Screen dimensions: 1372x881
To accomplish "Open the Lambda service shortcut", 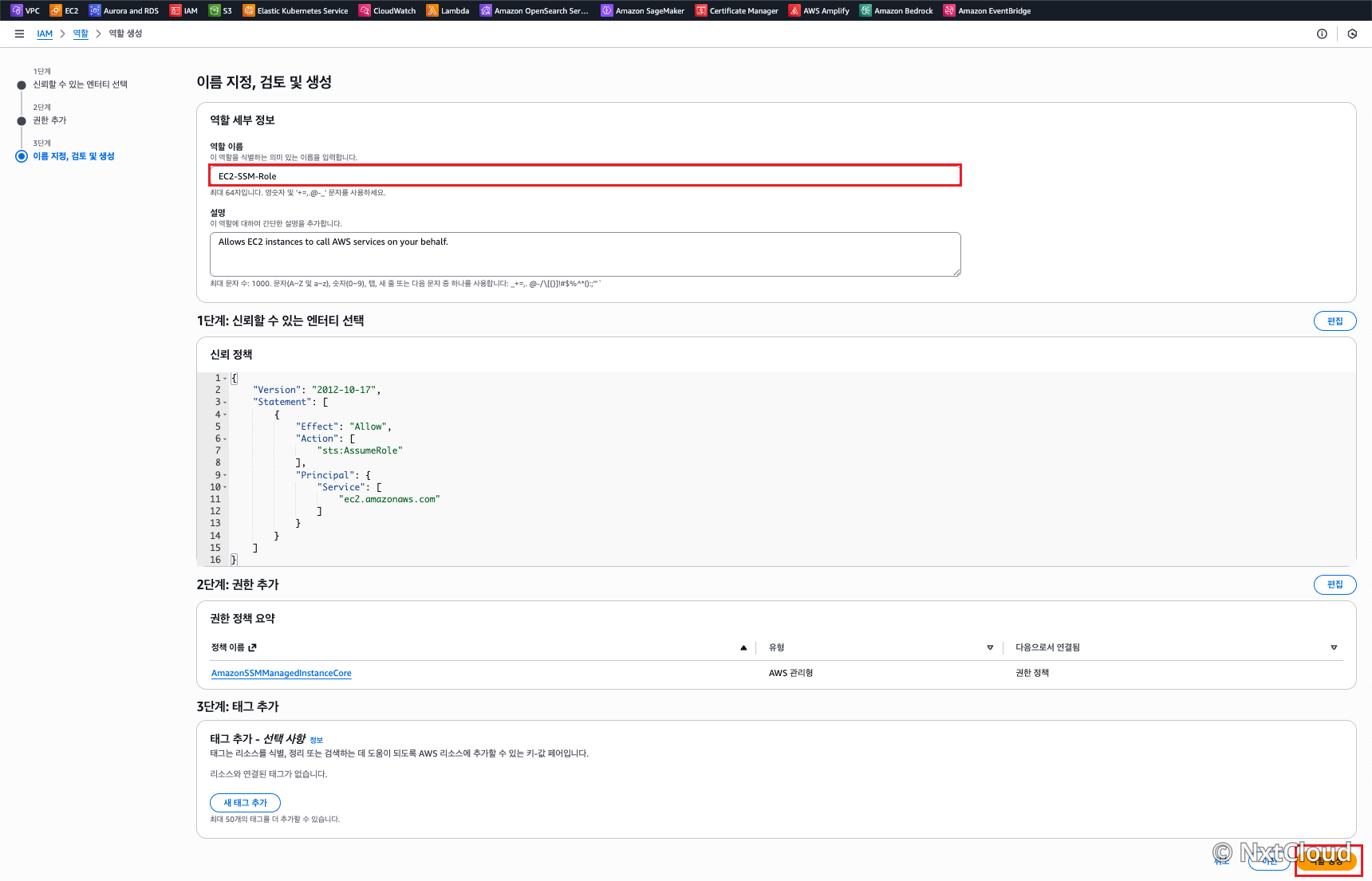I will pyautogui.click(x=448, y=10).
